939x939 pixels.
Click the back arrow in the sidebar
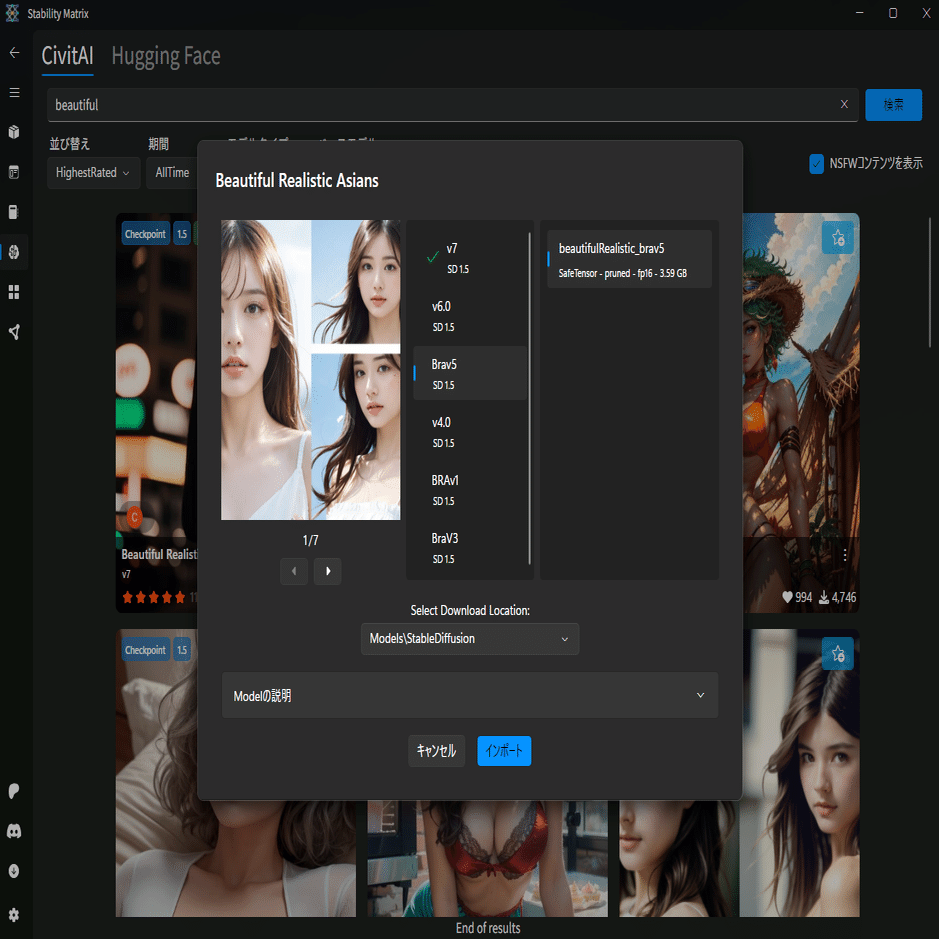point(14,53)
